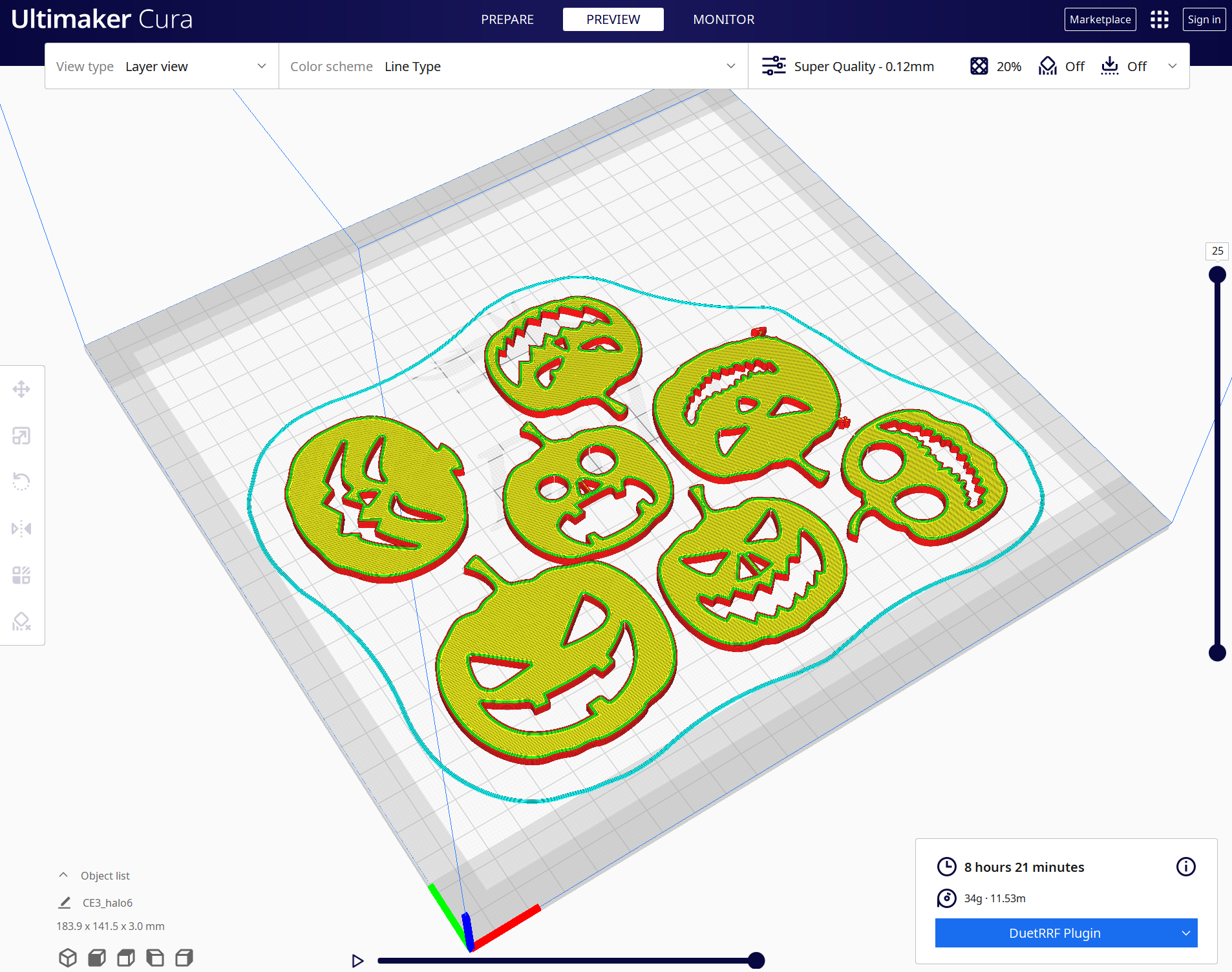Image resolution: width=1232 pixels, height=972 pixels.
Task: Open the Ultimaker apps grid menu
Action: (x=1160, y=19)
